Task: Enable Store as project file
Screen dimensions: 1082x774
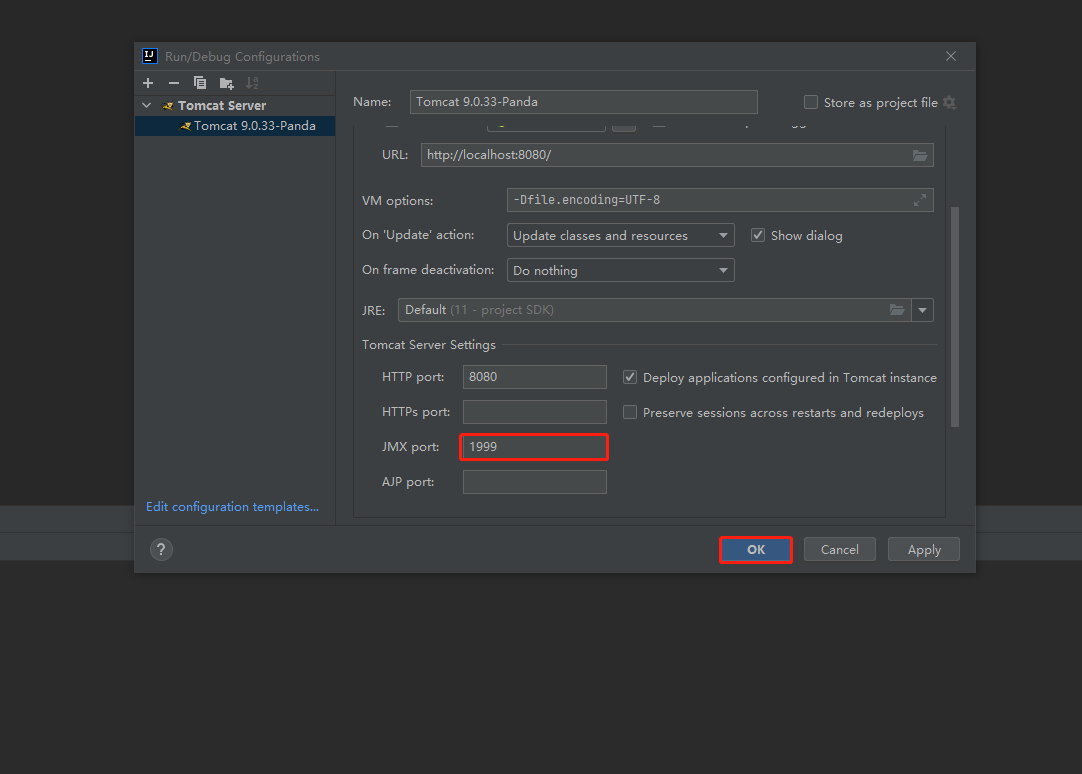Action: (811, 102)
